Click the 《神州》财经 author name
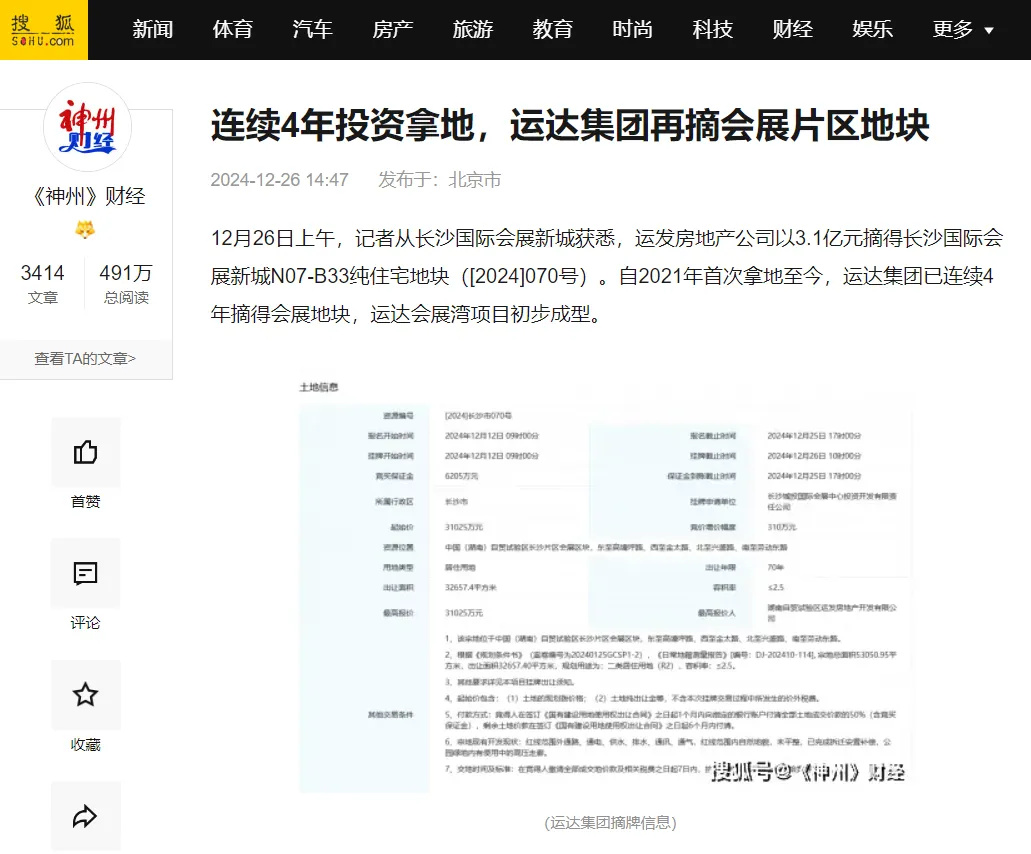 88,196
